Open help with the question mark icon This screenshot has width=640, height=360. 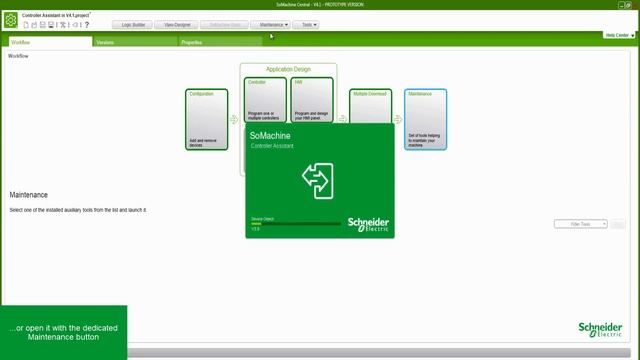tap(87, 25)
